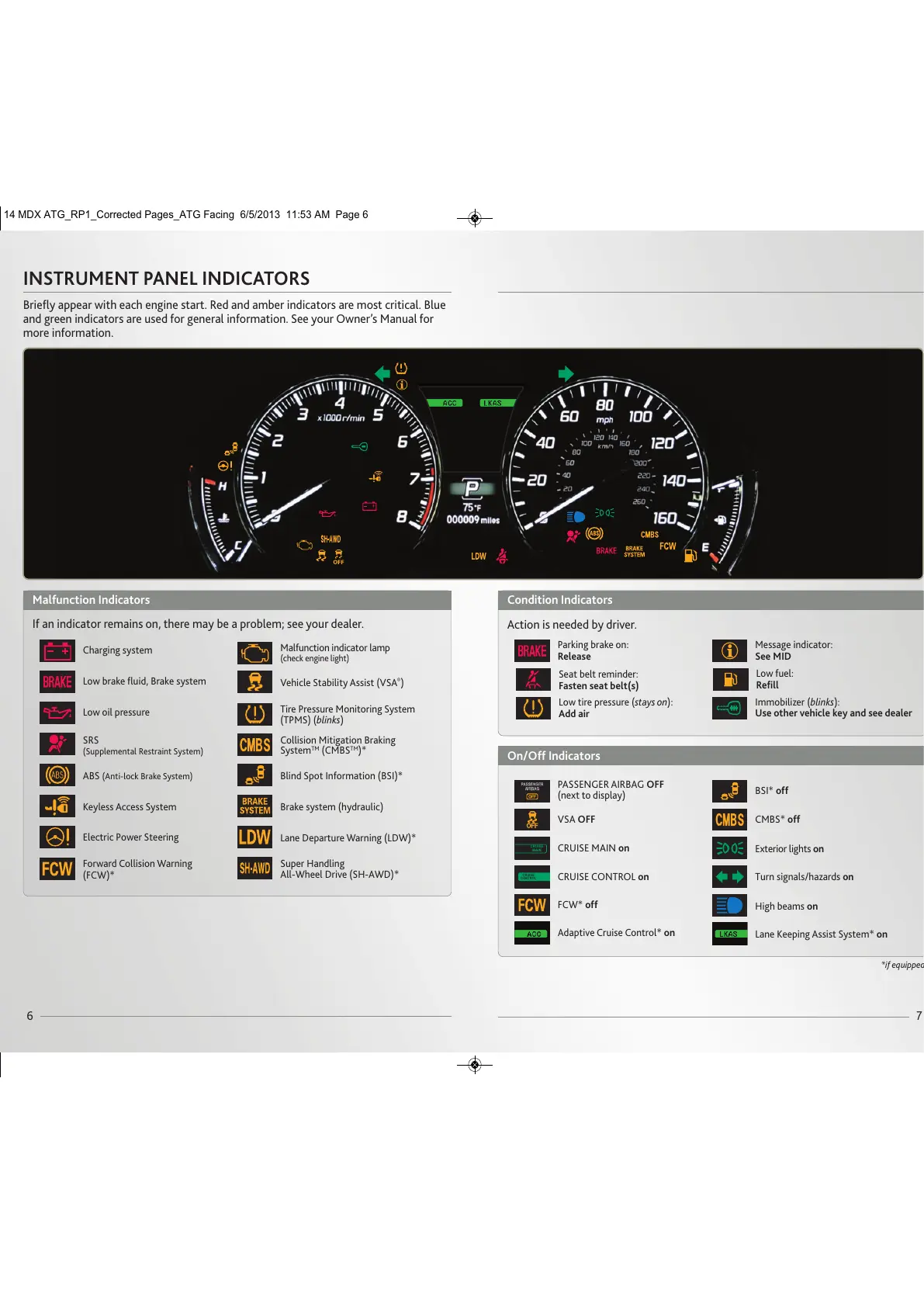The width and height of the screenshot is (924, 1307).
Task: Click the High beams on icon
Action: coord(729,906)
